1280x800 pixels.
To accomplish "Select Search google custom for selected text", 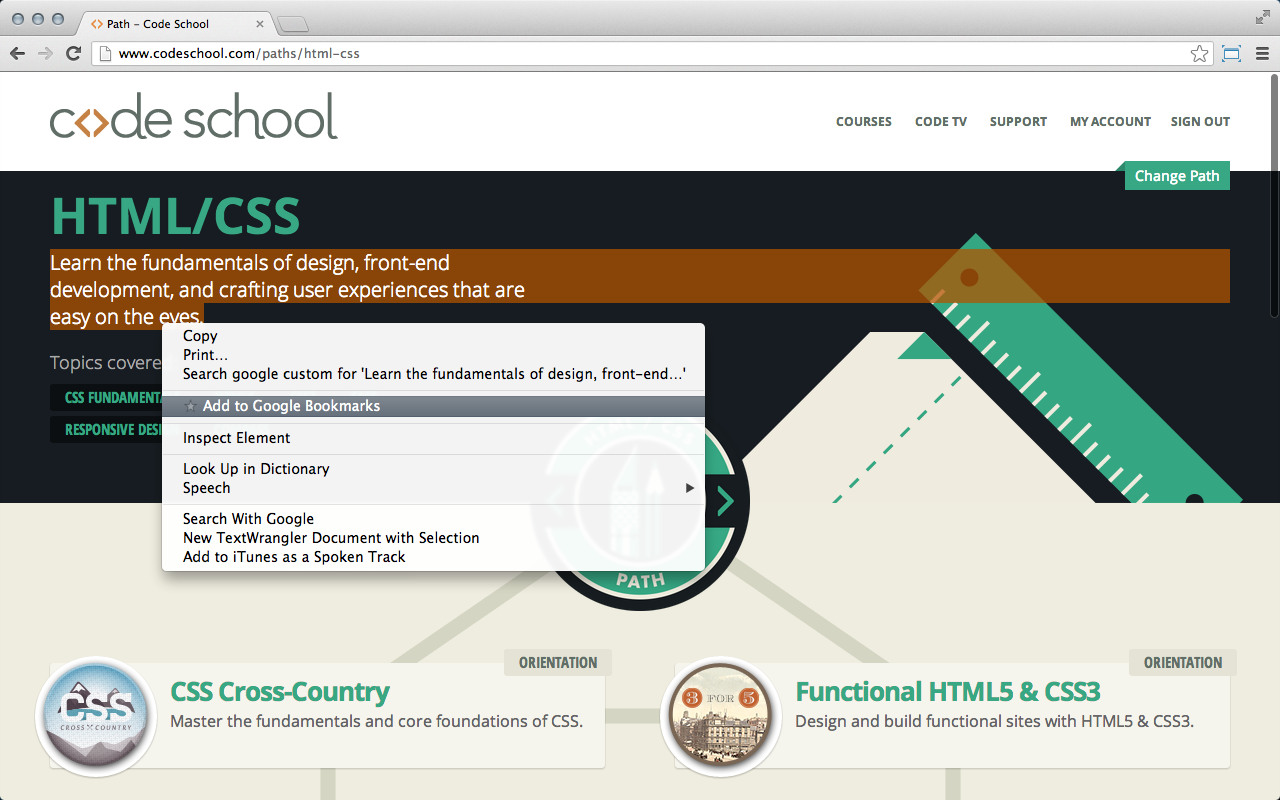I will coord(433,374).
